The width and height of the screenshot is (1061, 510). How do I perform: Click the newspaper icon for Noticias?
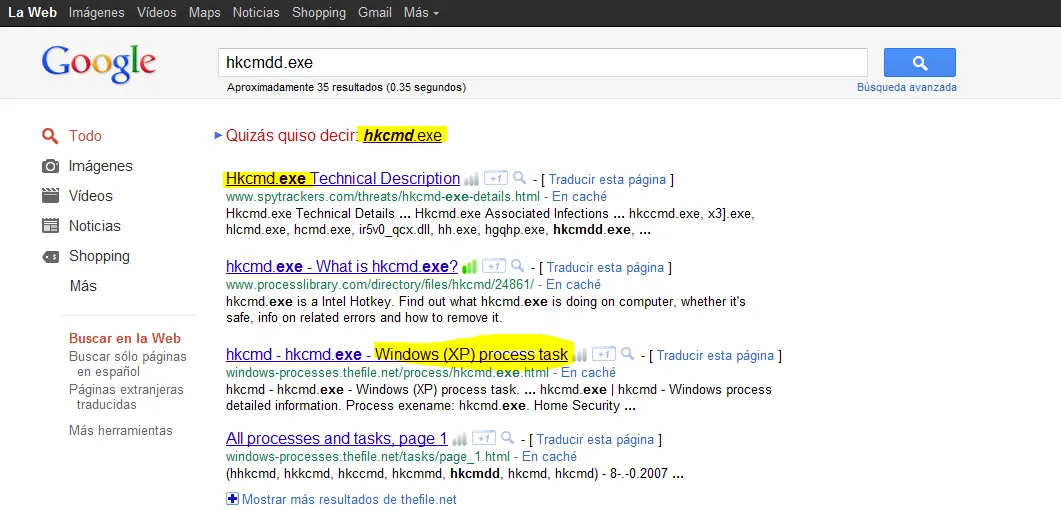(50, 226)
